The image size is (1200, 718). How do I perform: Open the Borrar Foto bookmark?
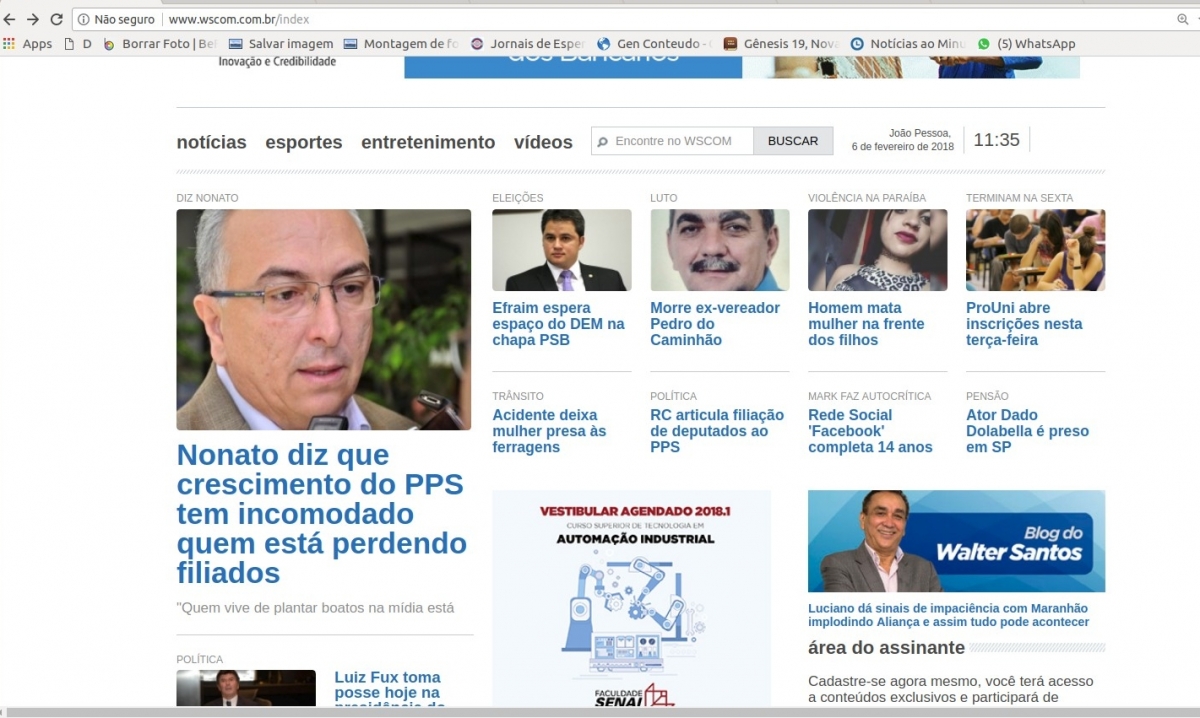pyautogui.click(x=160, y=44)
